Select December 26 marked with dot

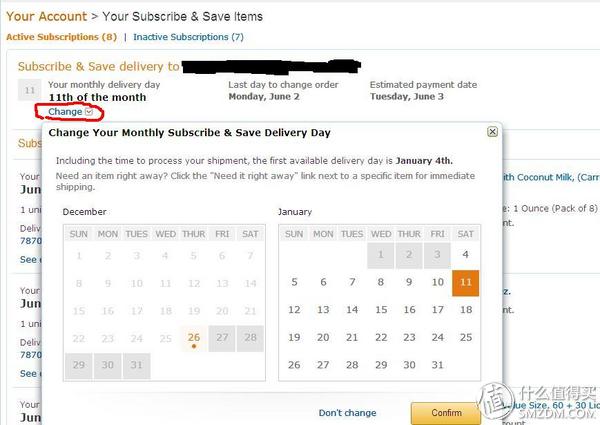(194, 338)
